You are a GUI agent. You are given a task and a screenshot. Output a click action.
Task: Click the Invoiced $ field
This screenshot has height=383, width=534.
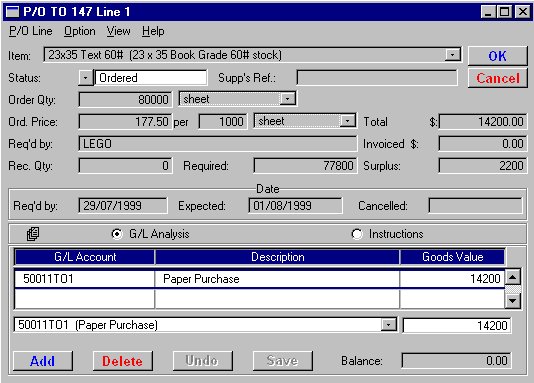pyautogui.click(x=482, y=144)
